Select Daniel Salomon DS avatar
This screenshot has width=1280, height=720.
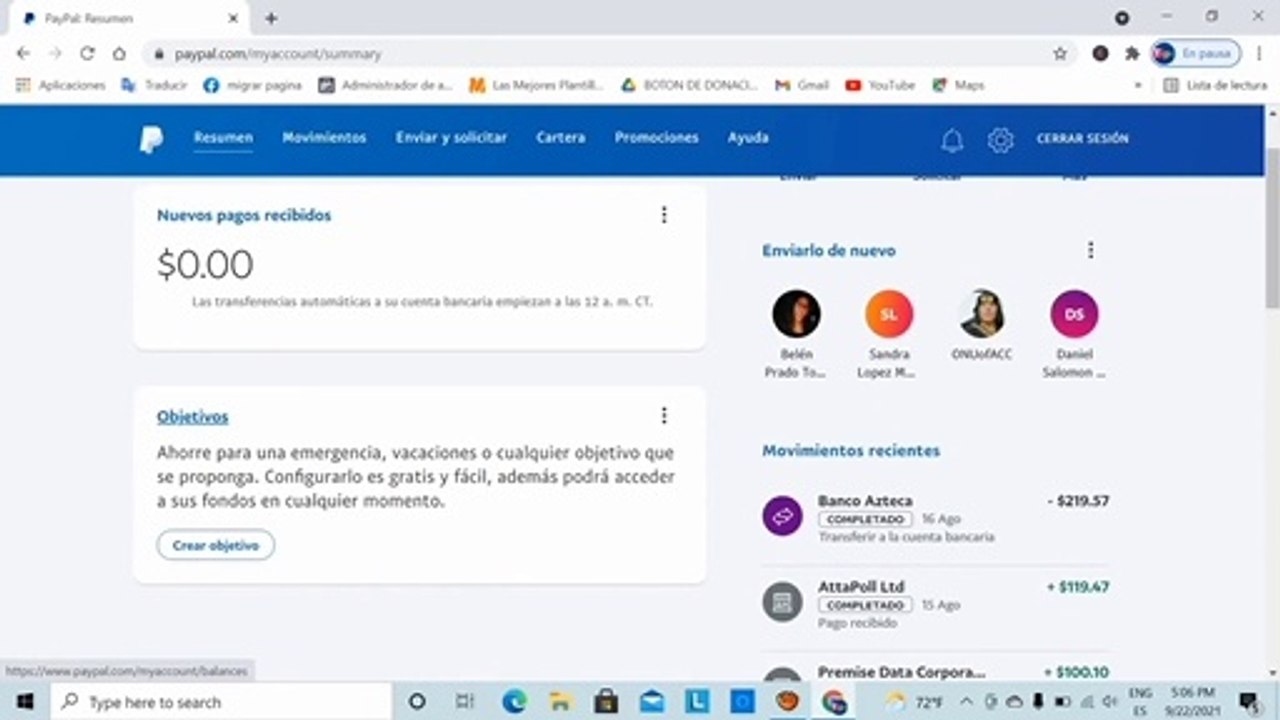point(1074,314)
